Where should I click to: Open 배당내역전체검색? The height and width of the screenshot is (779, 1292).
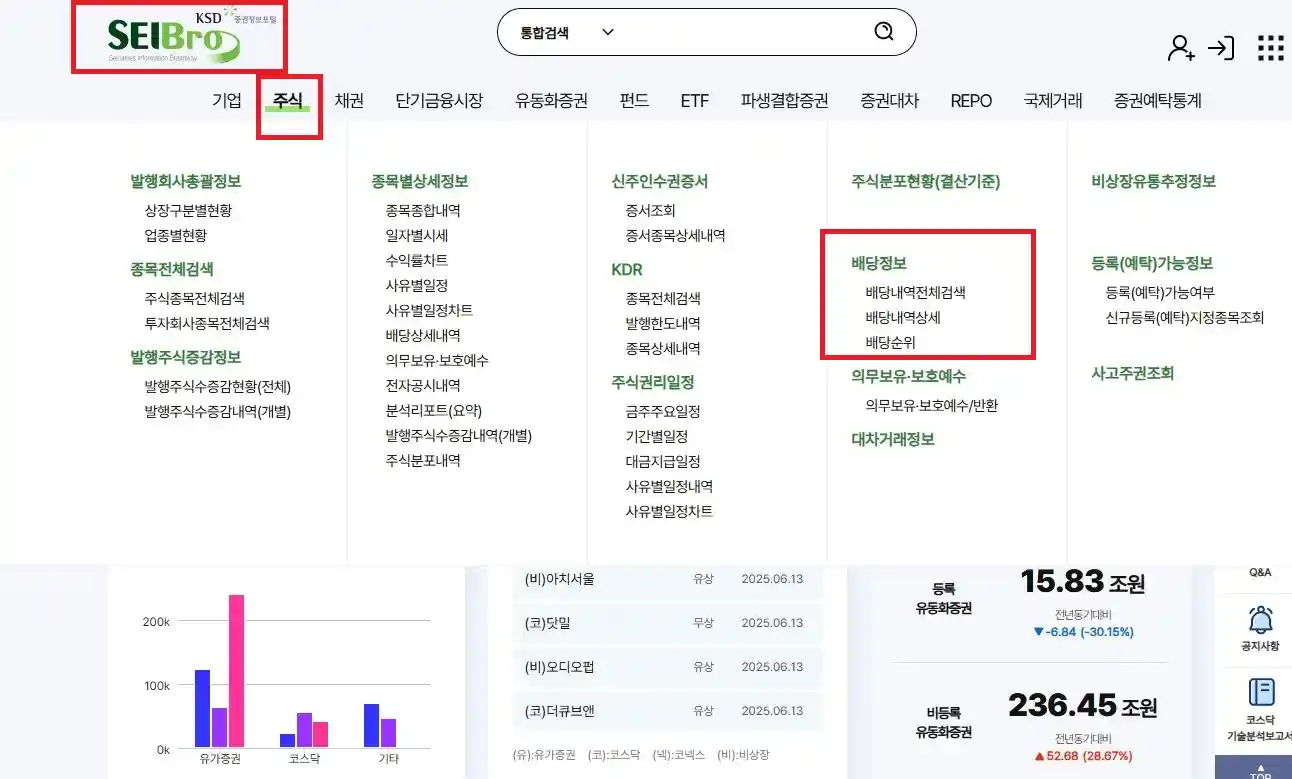(915, 293)
